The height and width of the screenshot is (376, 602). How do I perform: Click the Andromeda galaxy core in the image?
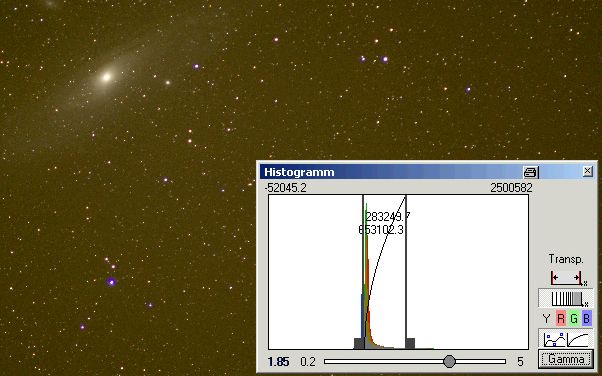point(106,77)
